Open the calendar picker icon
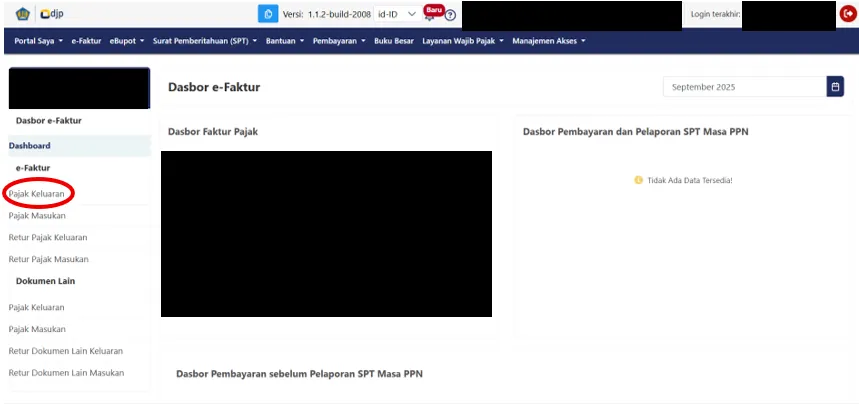Image resolution: width=859 pixels, height=415 pixels. 835,87
